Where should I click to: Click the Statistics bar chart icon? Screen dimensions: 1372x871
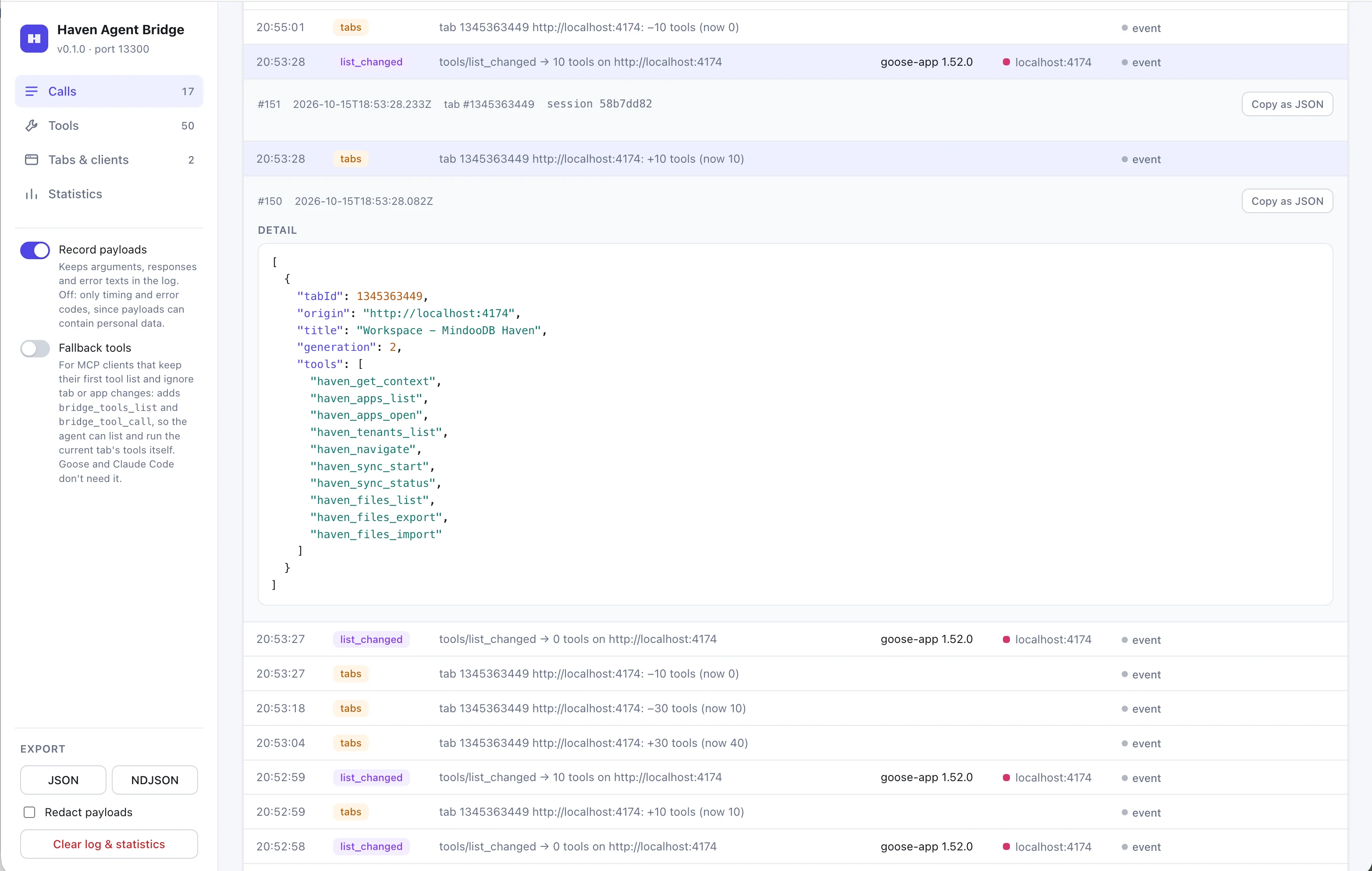point(32,194)
